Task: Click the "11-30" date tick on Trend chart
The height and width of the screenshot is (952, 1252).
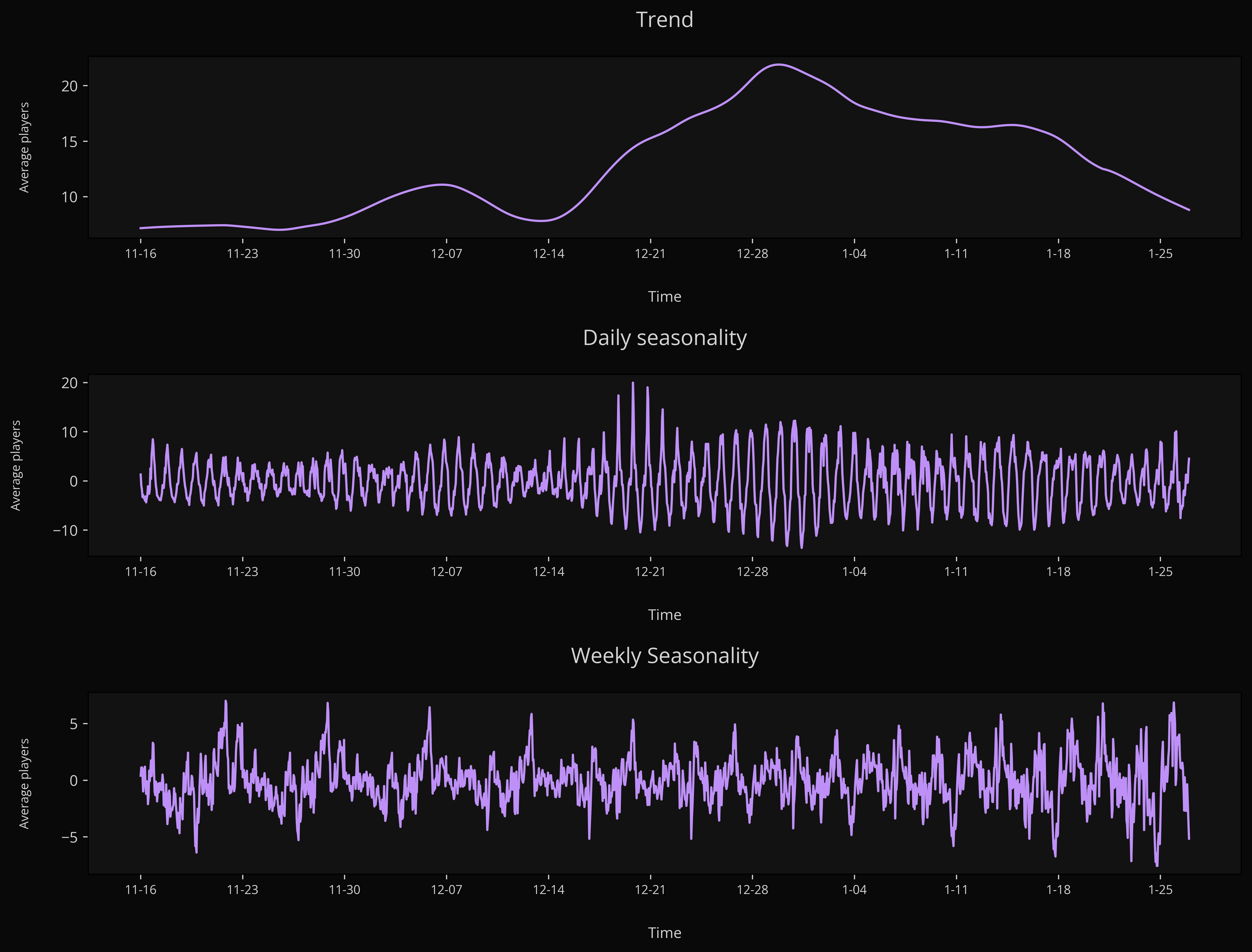Action: coord(345,254)
